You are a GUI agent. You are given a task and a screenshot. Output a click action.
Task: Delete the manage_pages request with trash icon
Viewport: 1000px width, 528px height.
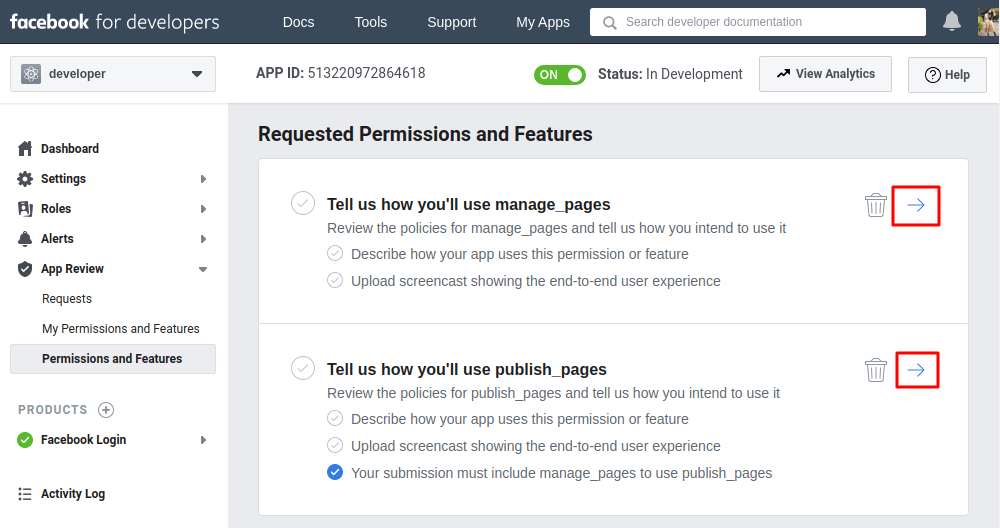pyautogui.click(x=876, y=205)
